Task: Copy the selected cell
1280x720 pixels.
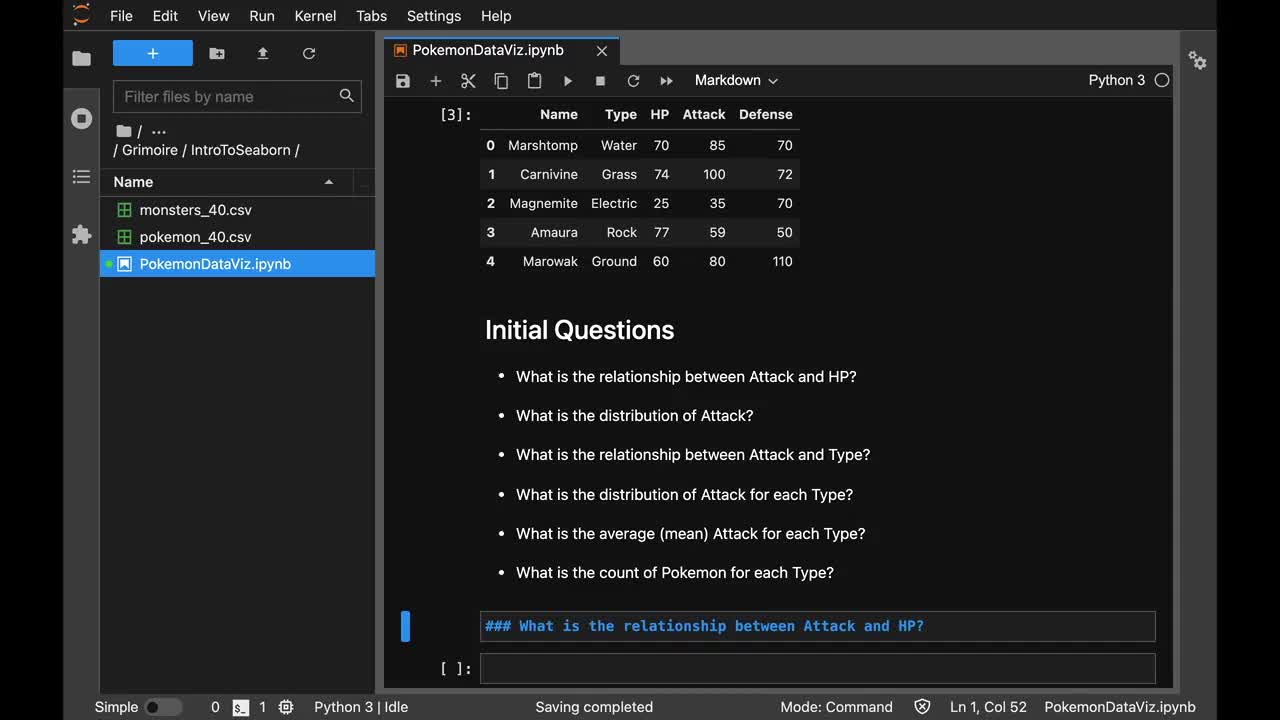Action: [501, 81]
